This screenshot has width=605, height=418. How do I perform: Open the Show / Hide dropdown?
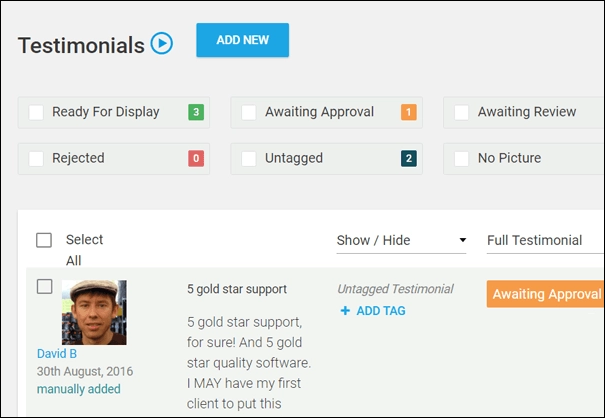coord(401,240)
